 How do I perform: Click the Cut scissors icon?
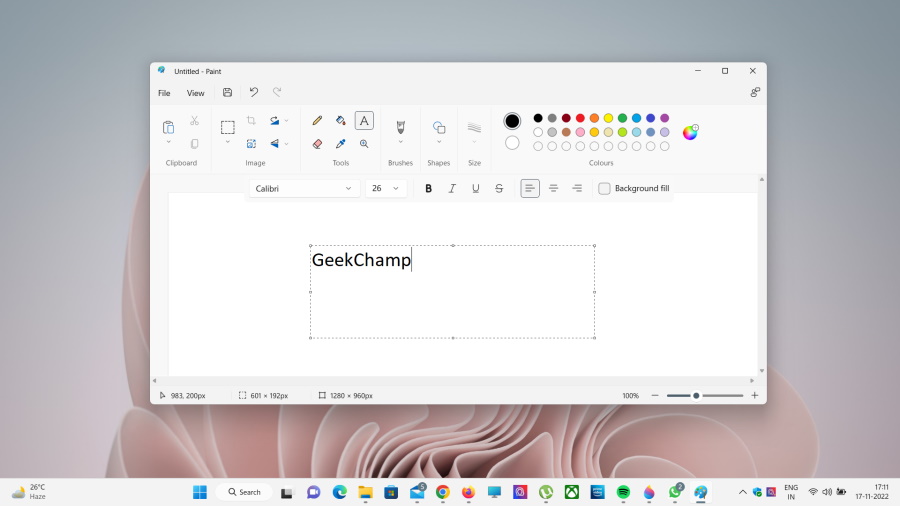click(x=195, y=120)
